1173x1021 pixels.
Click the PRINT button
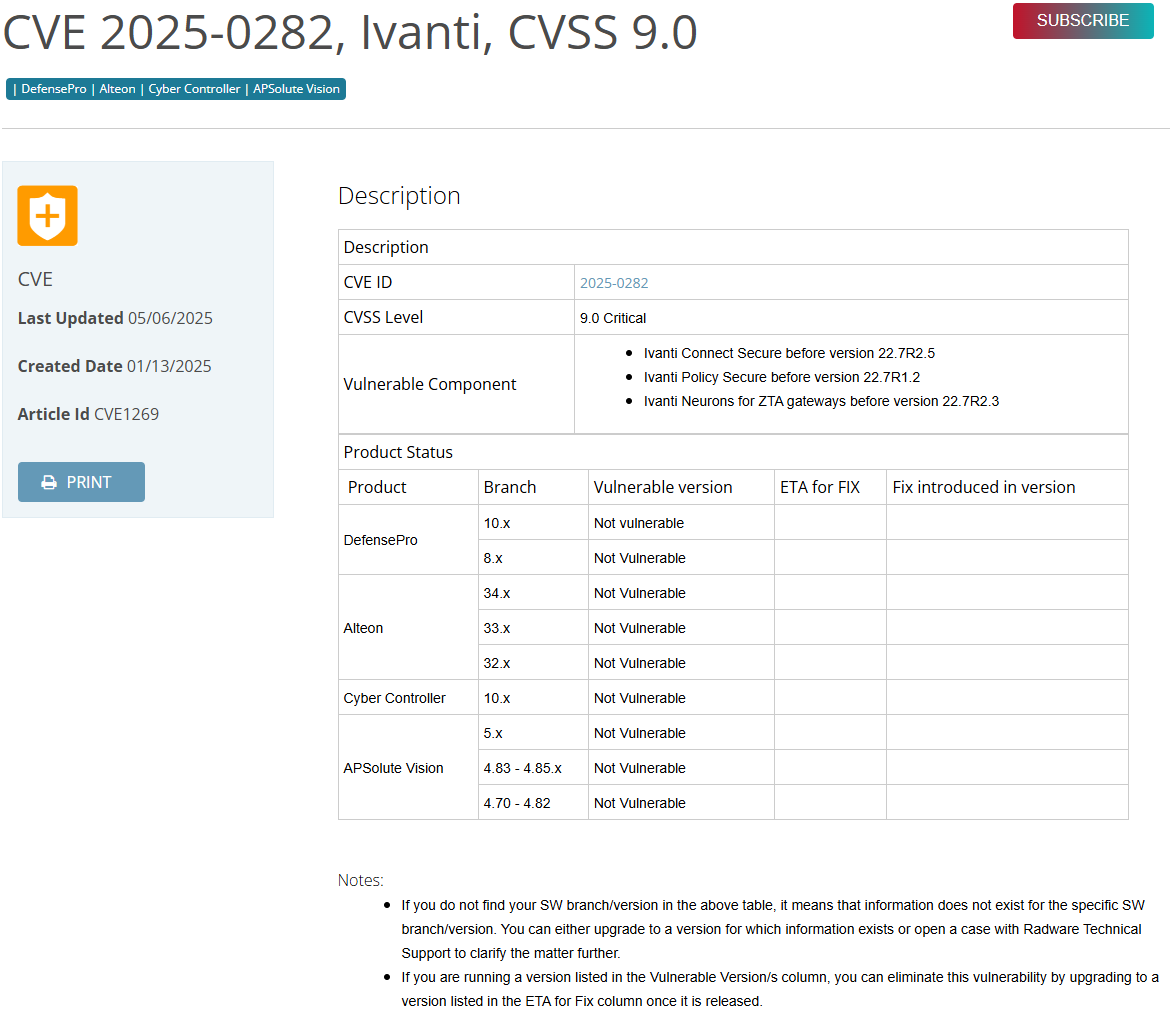pyautogui.click(x=81, y=482)
